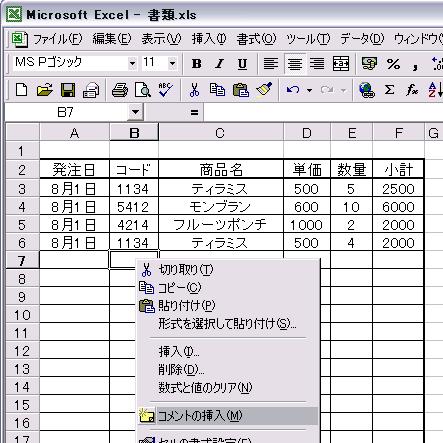
Task: Toggle Underline formatting
Action: [242, 63]
